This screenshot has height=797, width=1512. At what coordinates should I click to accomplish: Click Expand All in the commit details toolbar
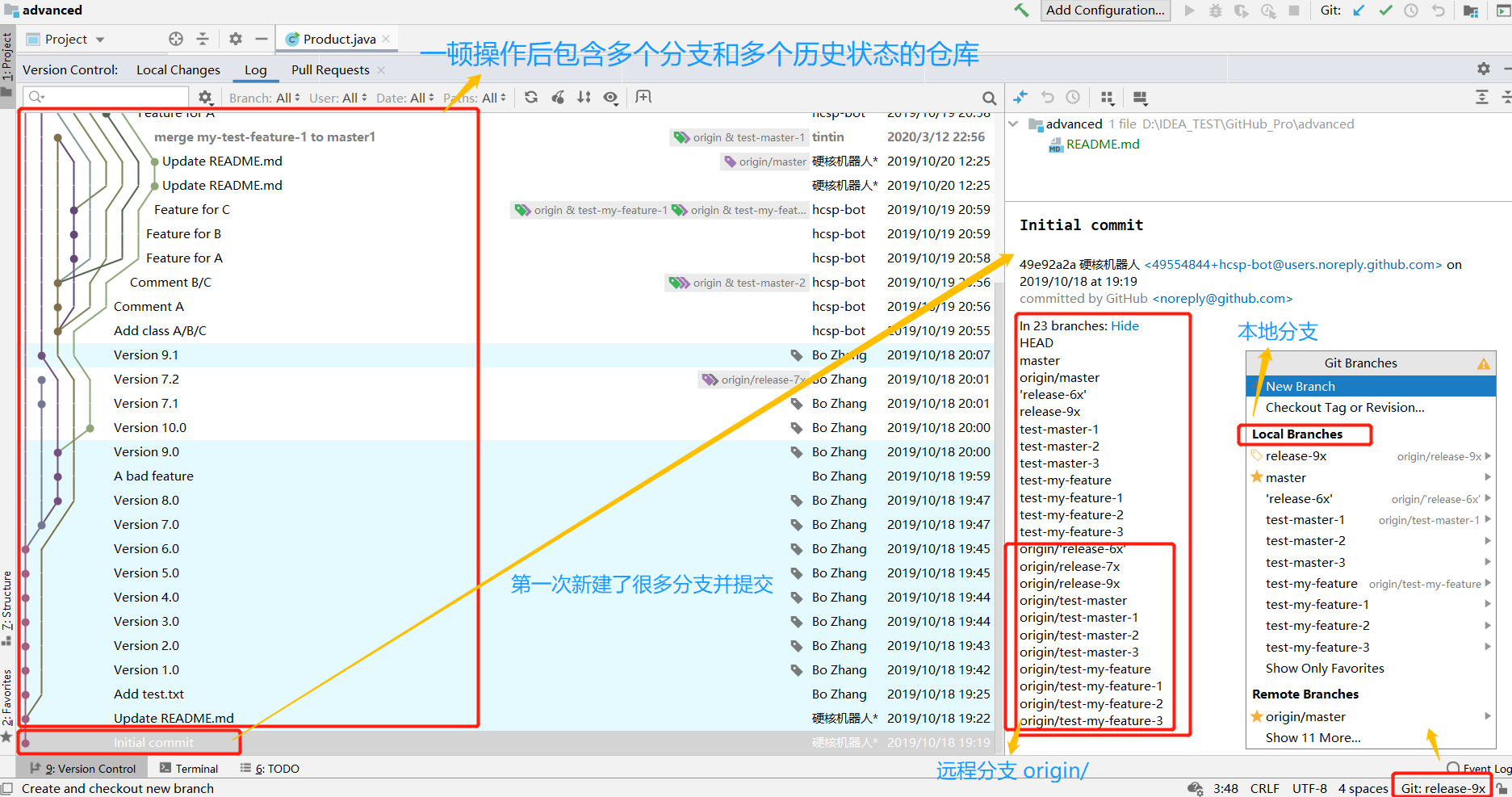pos(1482,97)
